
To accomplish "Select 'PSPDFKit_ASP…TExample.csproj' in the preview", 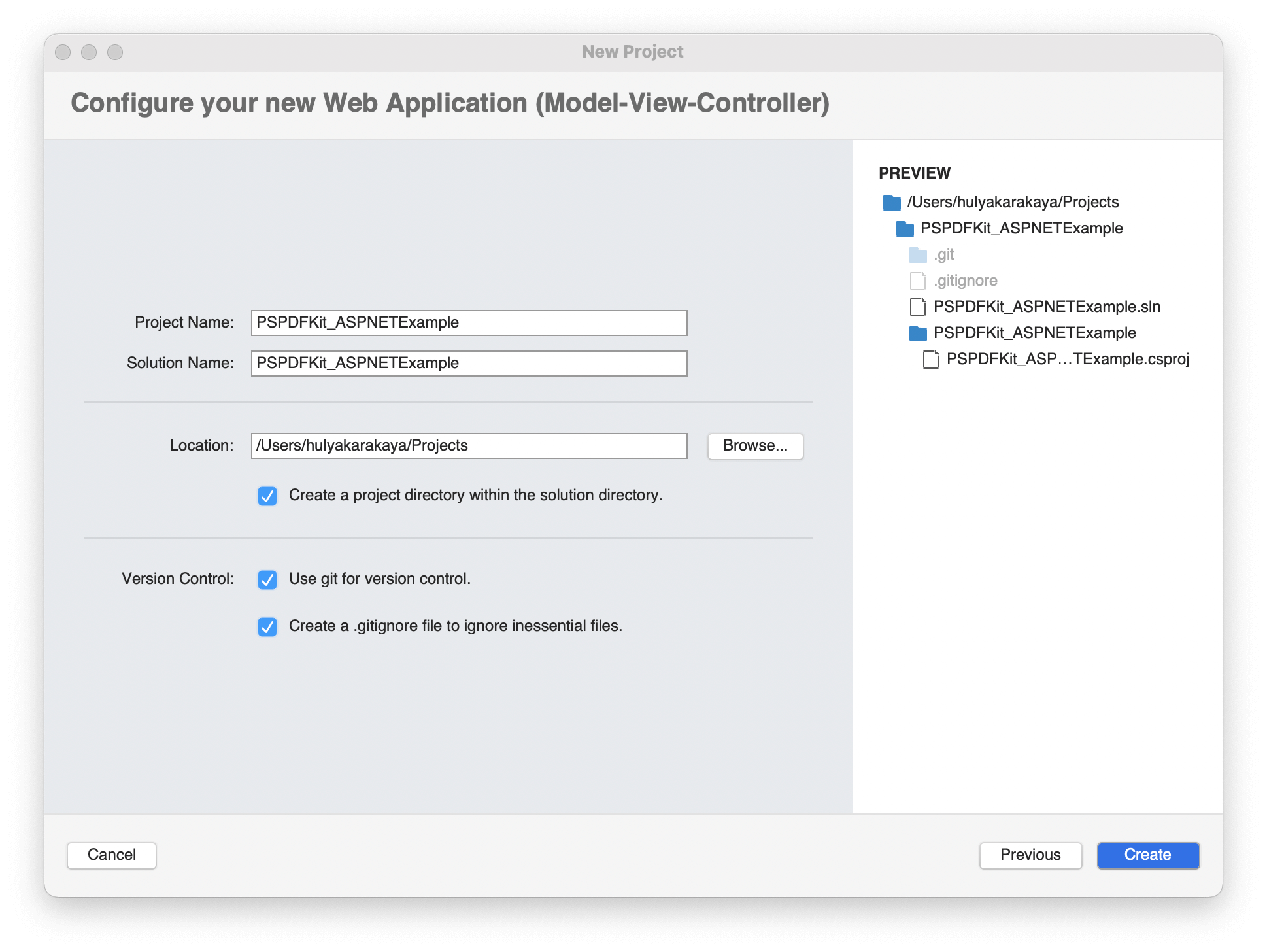I will coord(1068,360).
